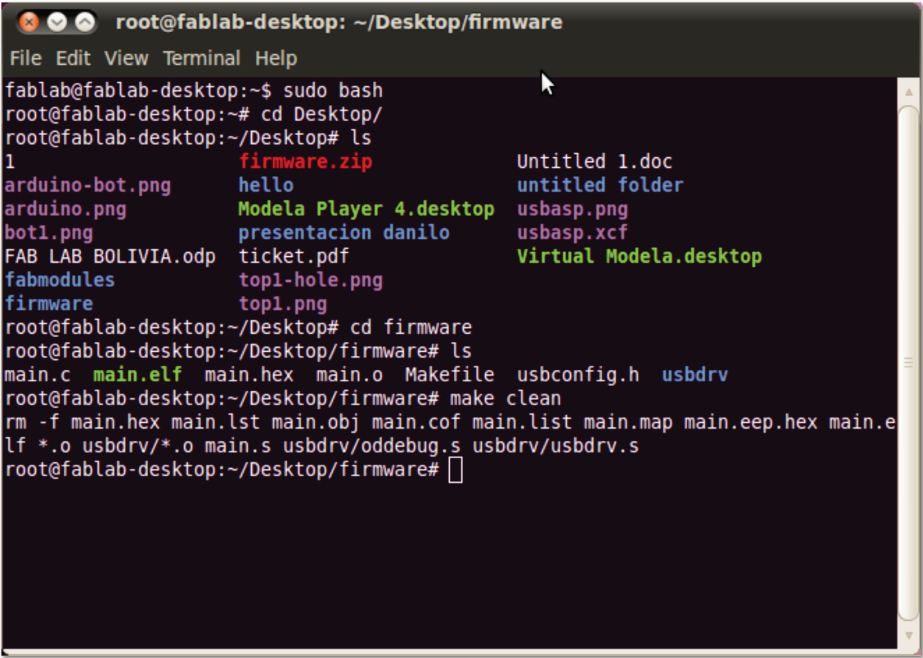Click usbdrv/oddebug.s in rm output
The image size is (923, 658).
(x=372, y=446)
